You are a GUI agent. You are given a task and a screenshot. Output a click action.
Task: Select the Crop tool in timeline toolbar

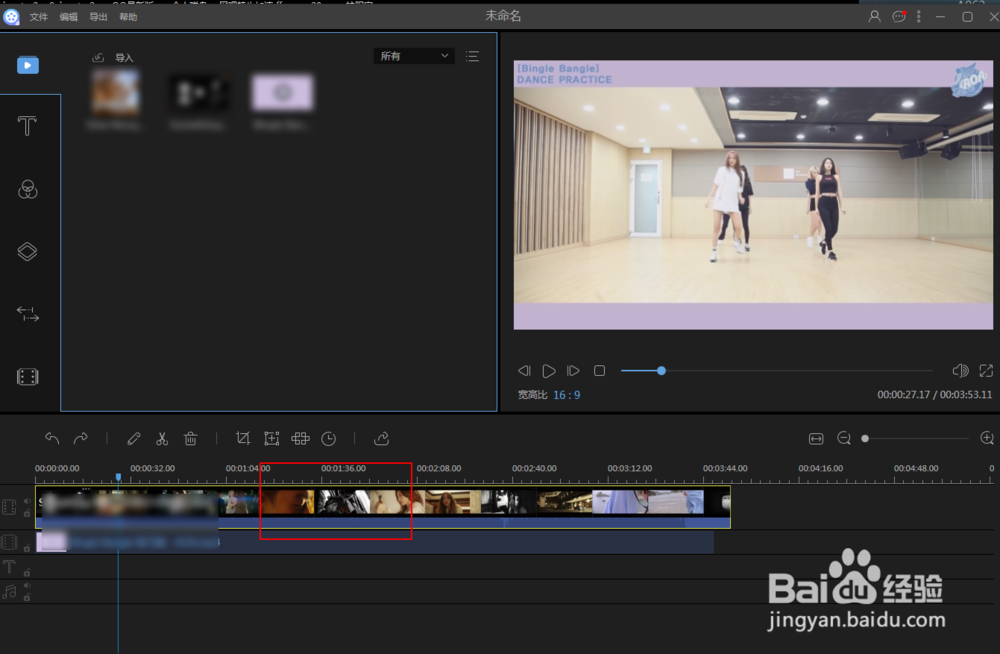tap(243, 438)
